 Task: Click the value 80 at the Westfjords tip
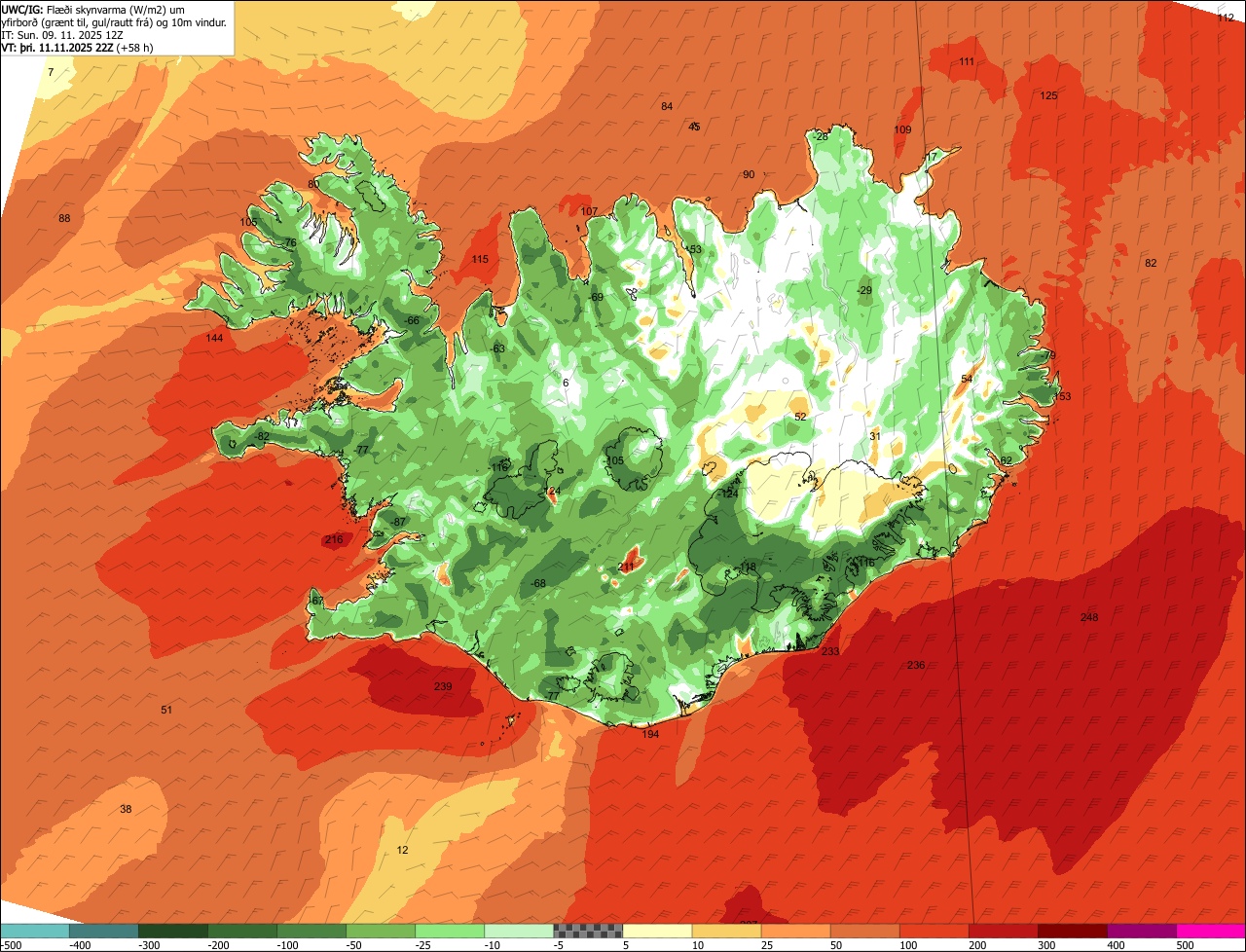click(313, 184)
